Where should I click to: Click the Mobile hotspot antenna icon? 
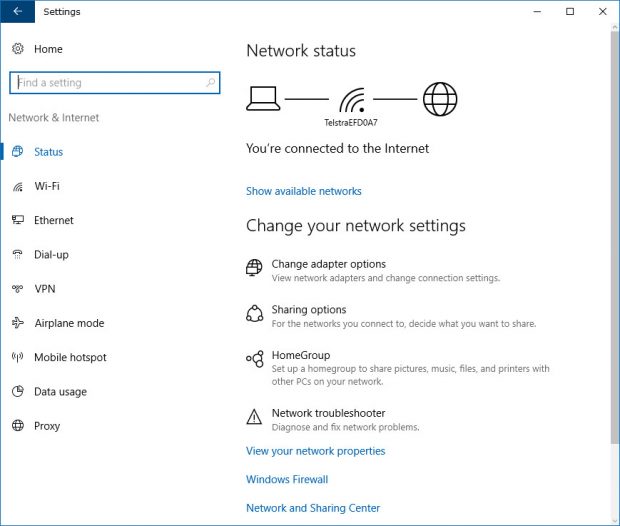[x=18, y=357]
